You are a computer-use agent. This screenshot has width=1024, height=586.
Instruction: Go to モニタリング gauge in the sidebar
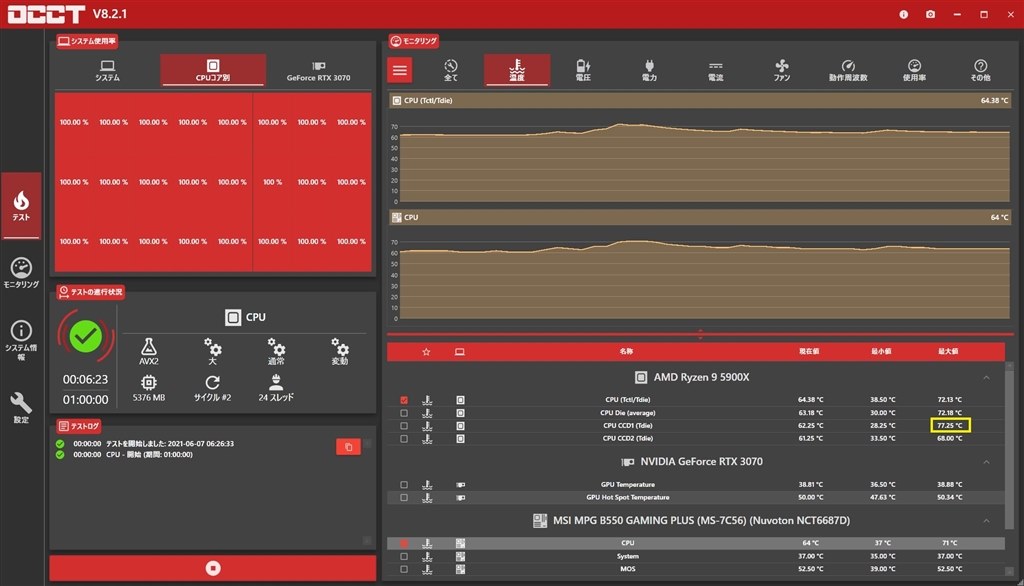click(21, 273)
